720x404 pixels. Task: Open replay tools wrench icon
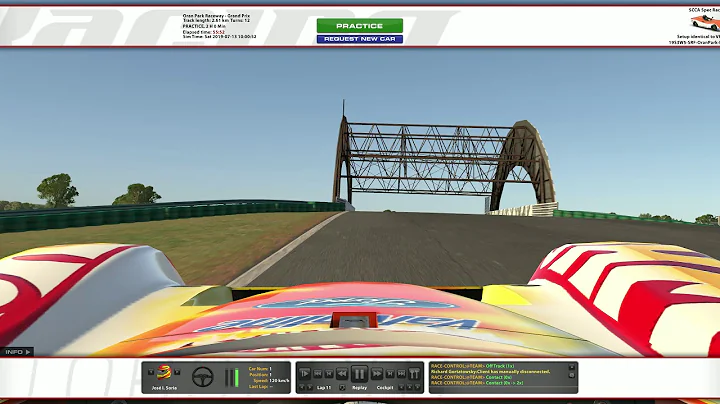point(414,374)
